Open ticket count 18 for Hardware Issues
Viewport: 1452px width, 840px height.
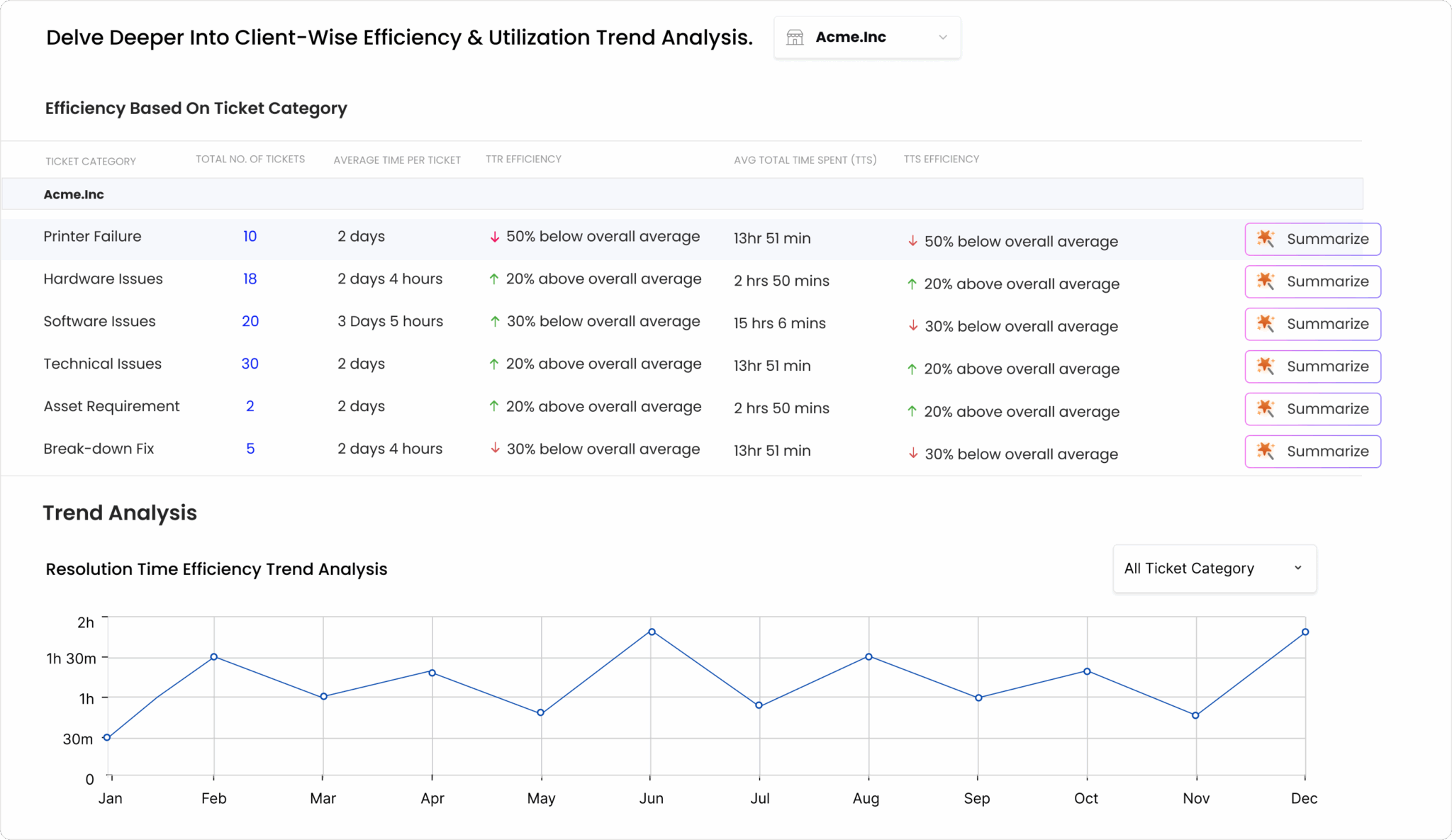coord(250,279)
